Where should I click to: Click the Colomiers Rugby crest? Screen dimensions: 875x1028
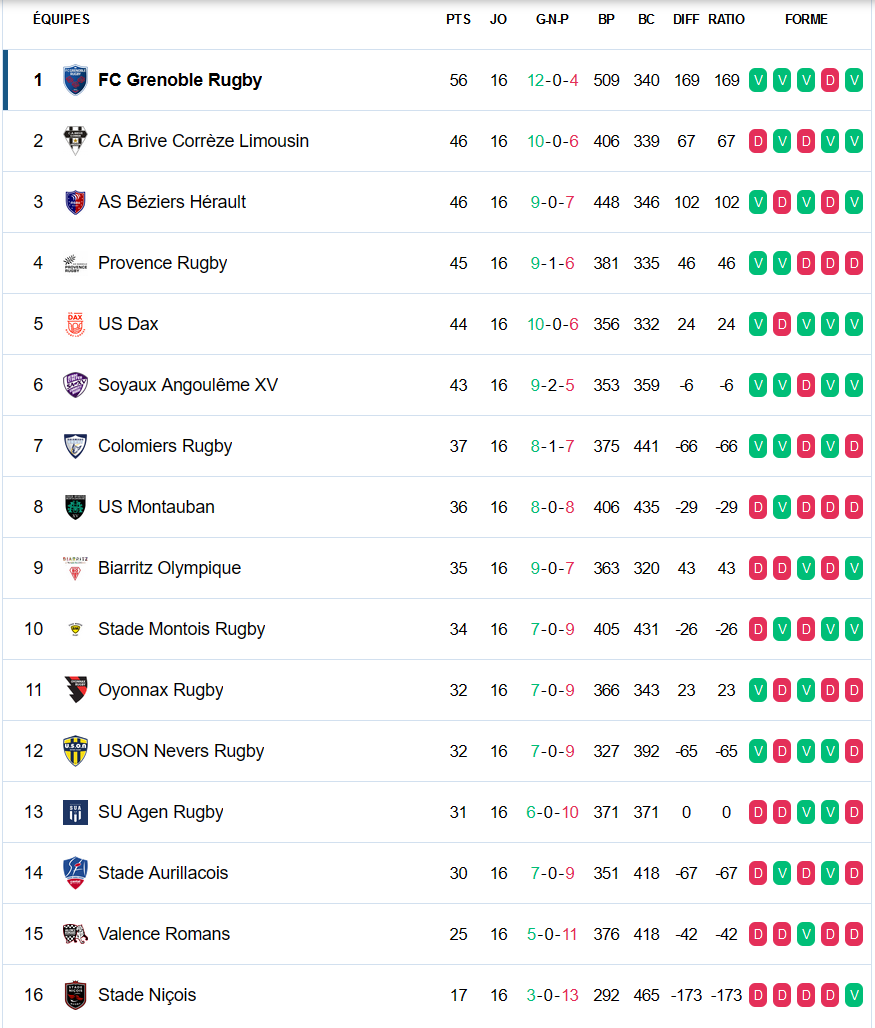coord(75,446)
